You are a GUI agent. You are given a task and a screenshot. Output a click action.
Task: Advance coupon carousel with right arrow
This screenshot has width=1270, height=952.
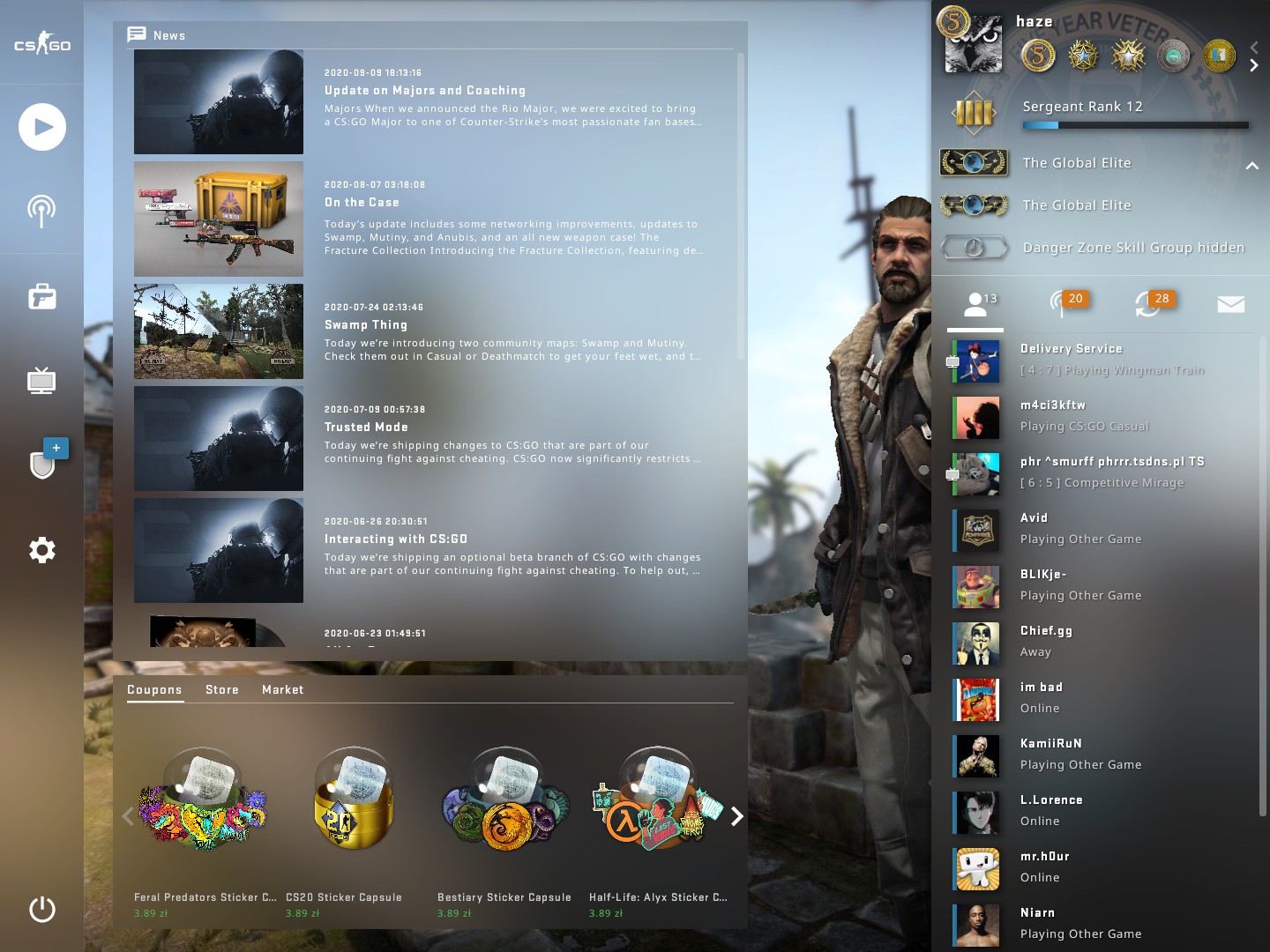737,817
